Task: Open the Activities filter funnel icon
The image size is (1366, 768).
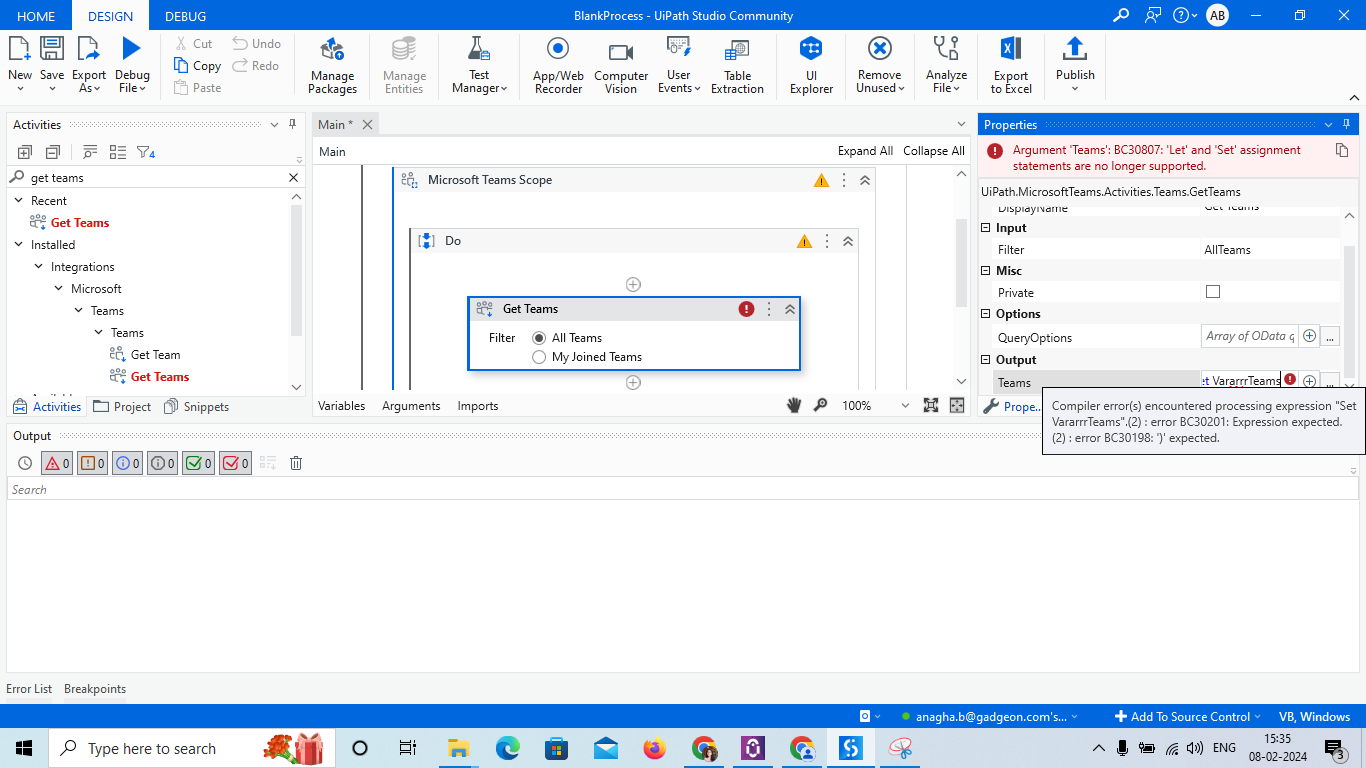Action: 145,152
